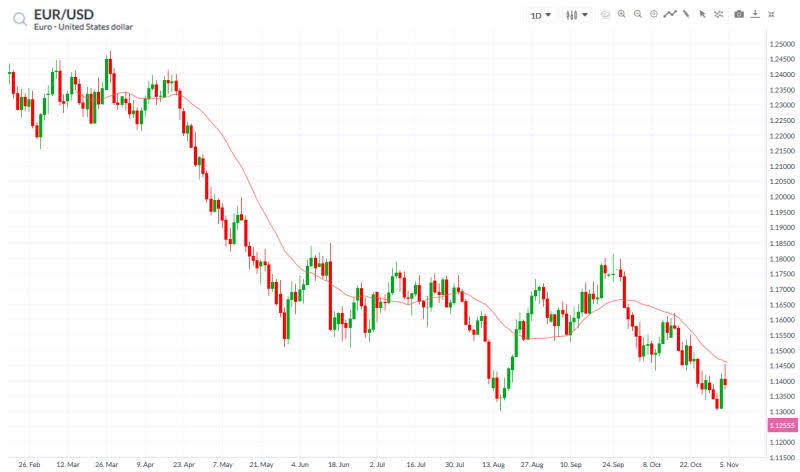Viewport: 800px width, 472px height.
Task: Expand the candlestick chart type dropdown
Action: coord(576,15)
